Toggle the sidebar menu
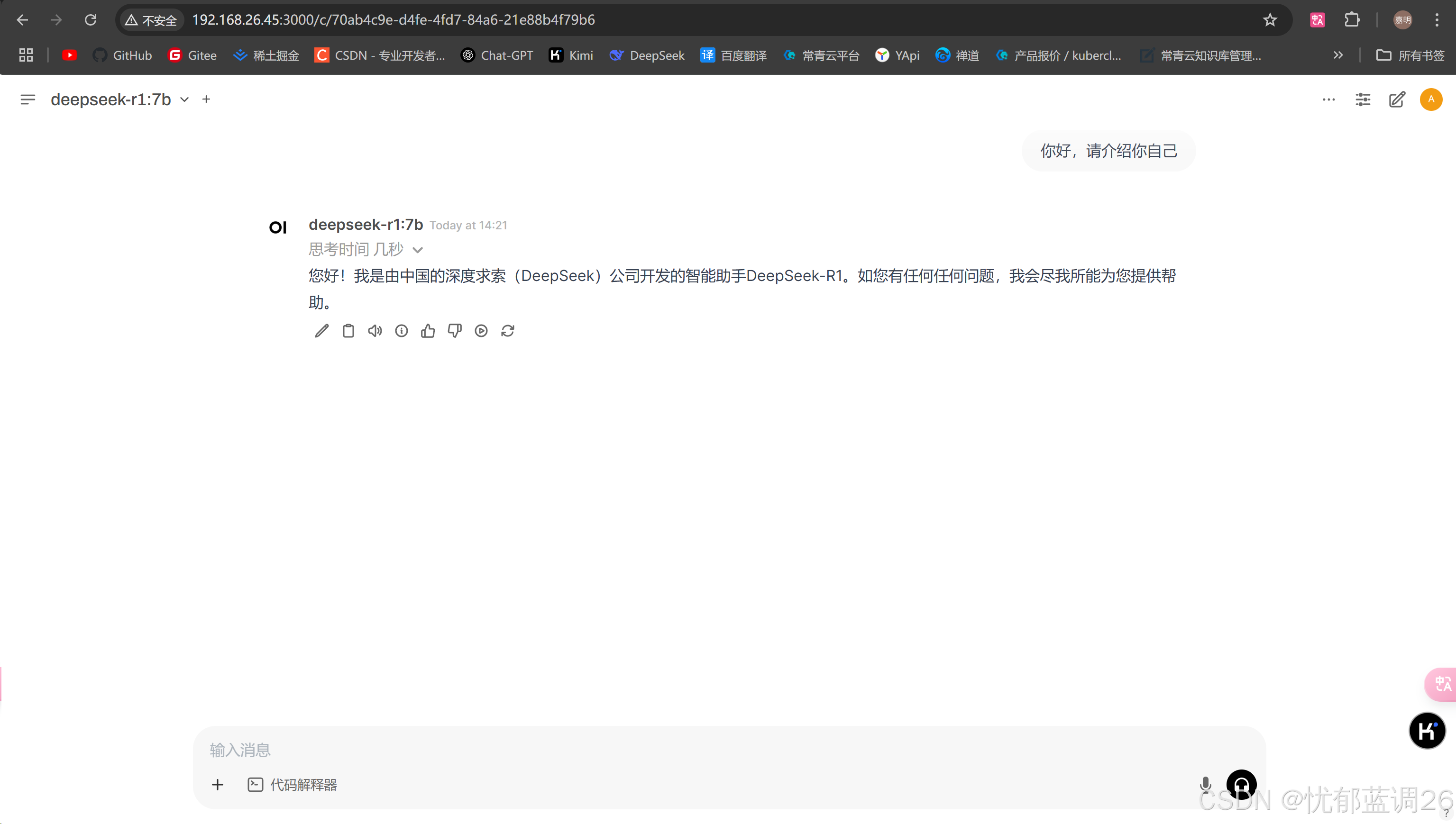 point(27,100)
